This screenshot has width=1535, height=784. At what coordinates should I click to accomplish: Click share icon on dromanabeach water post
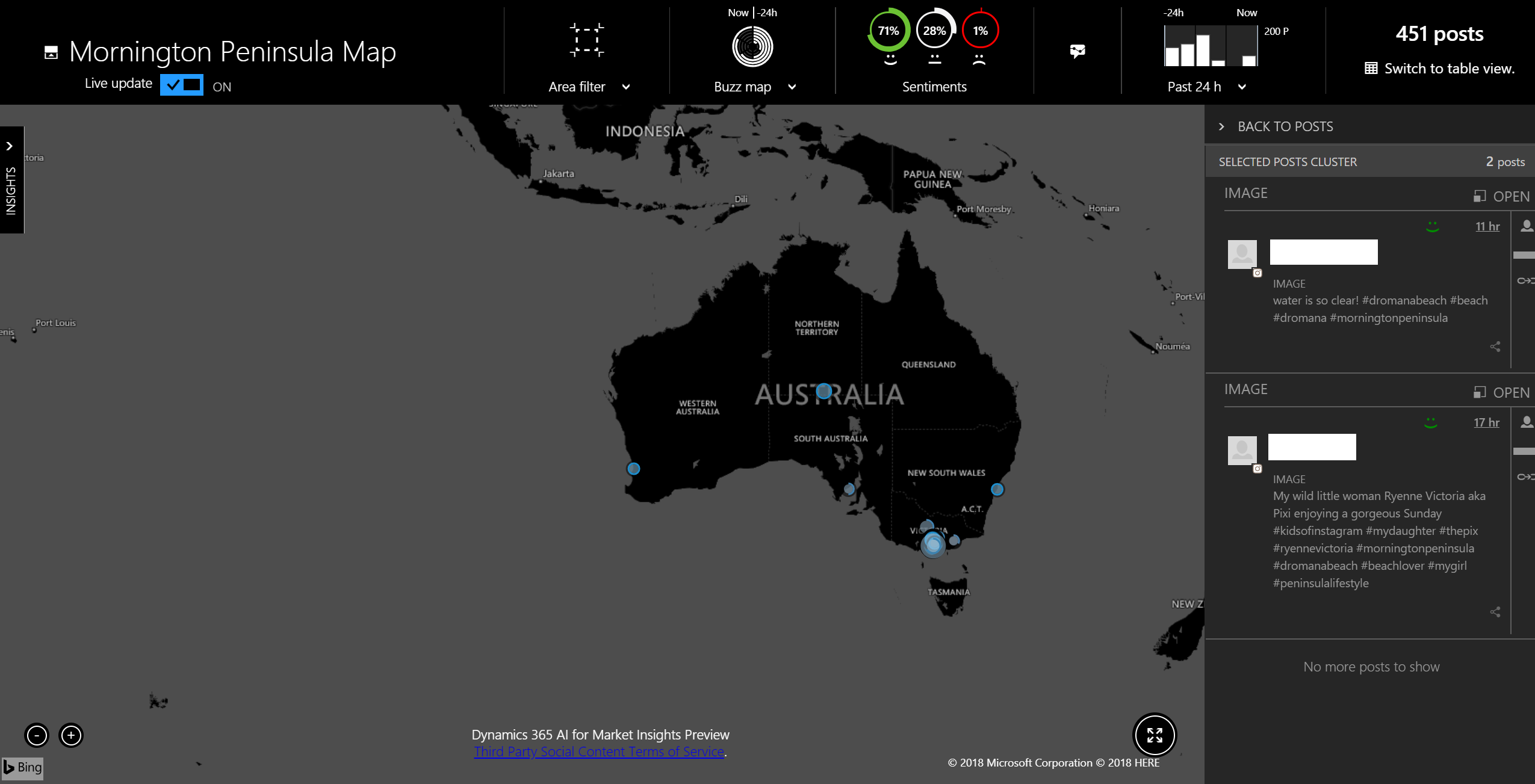point(1495,347)
